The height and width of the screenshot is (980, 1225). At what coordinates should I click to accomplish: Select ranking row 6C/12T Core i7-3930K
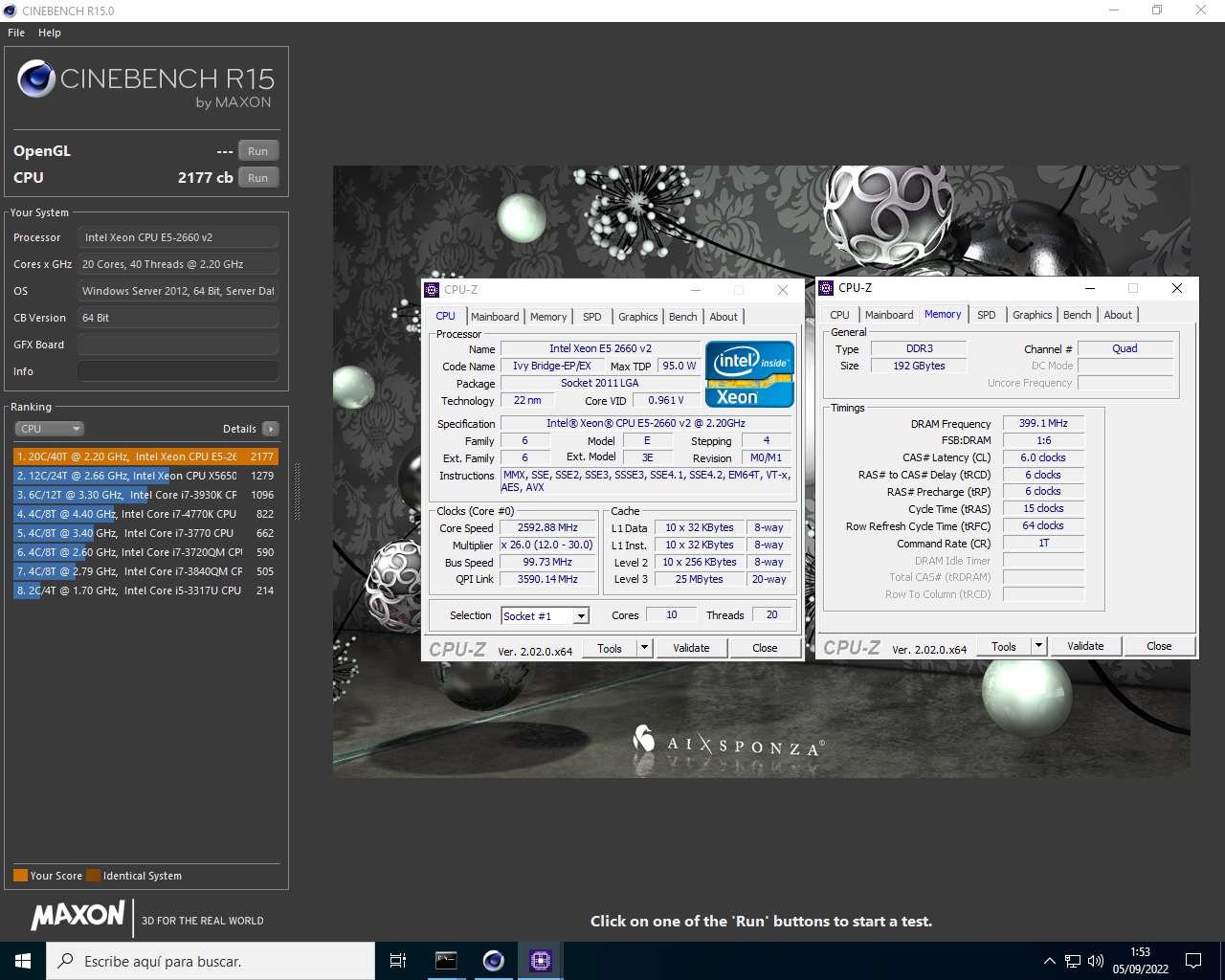pos(145,495)
